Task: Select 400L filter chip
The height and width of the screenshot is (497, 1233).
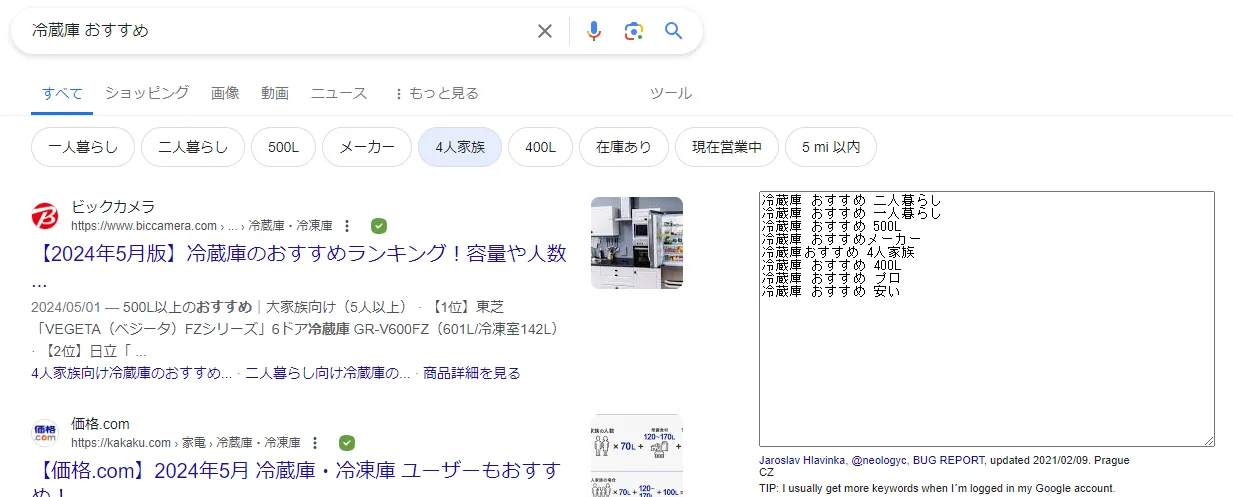Action: point(540,147)
